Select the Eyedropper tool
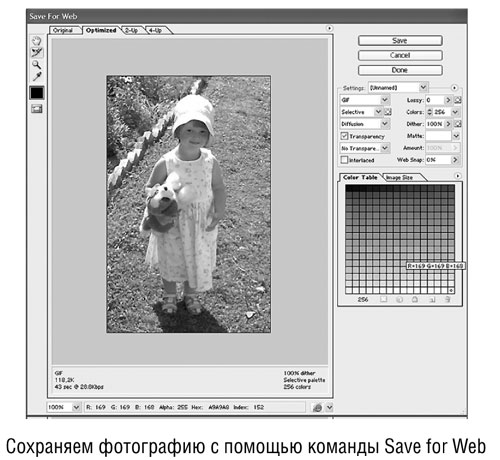Screen dimensions: 500x460 [37, 77]
